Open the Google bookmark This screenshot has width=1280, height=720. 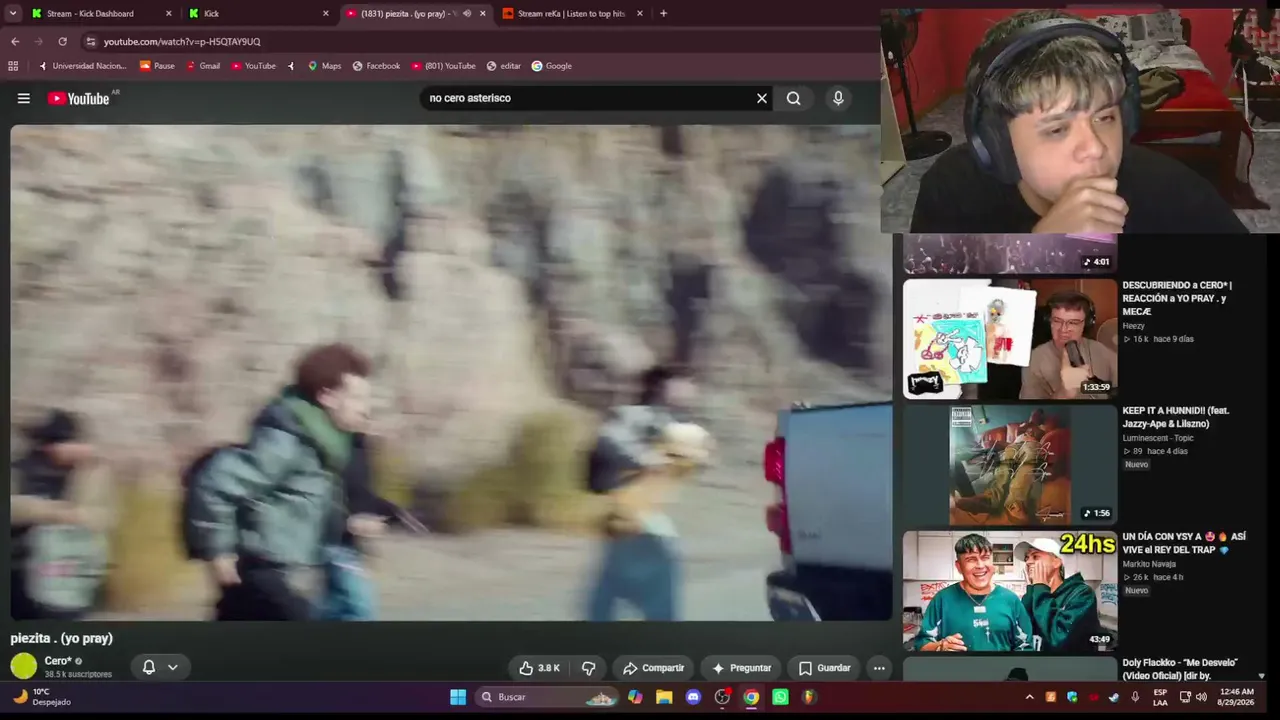pyautogui.click(x=552, y=66)
